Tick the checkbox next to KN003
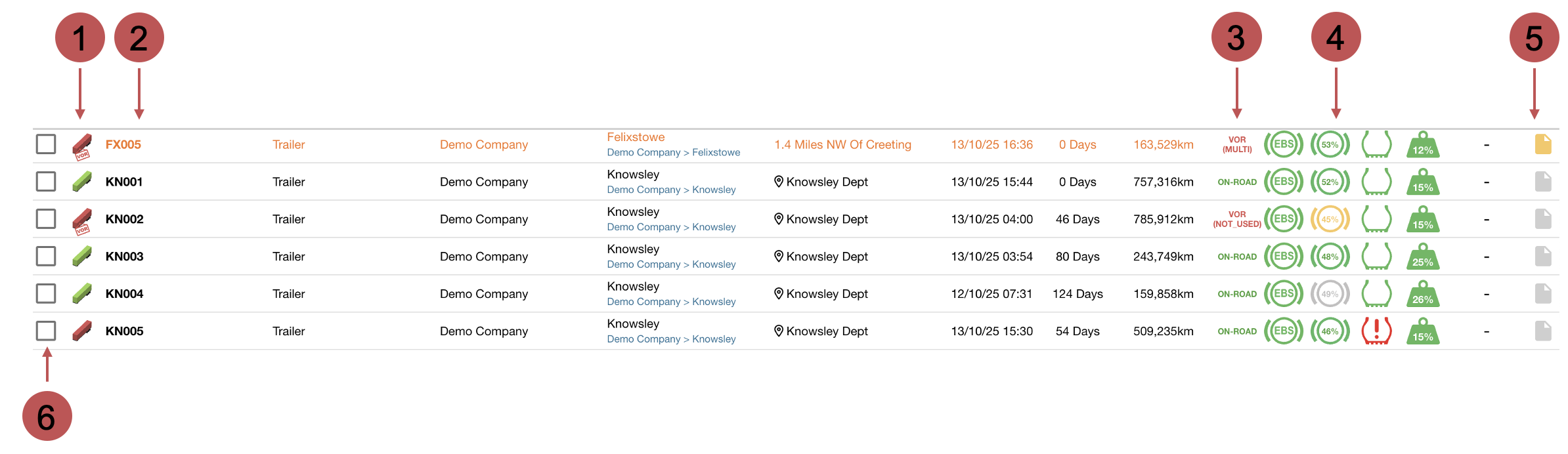 [x=45, y=256]
